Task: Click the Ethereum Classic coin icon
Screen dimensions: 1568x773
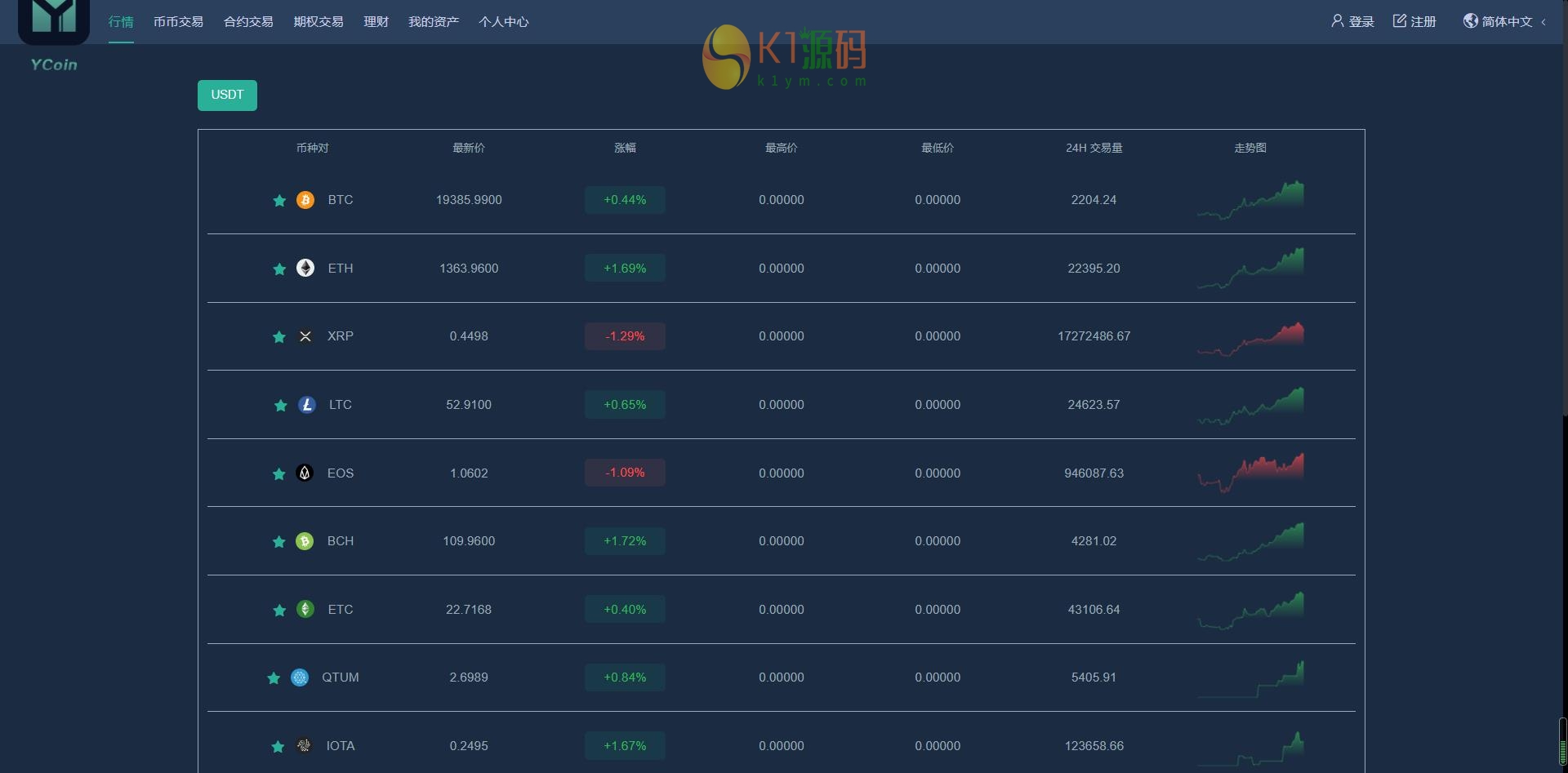Action: [305, 609]
